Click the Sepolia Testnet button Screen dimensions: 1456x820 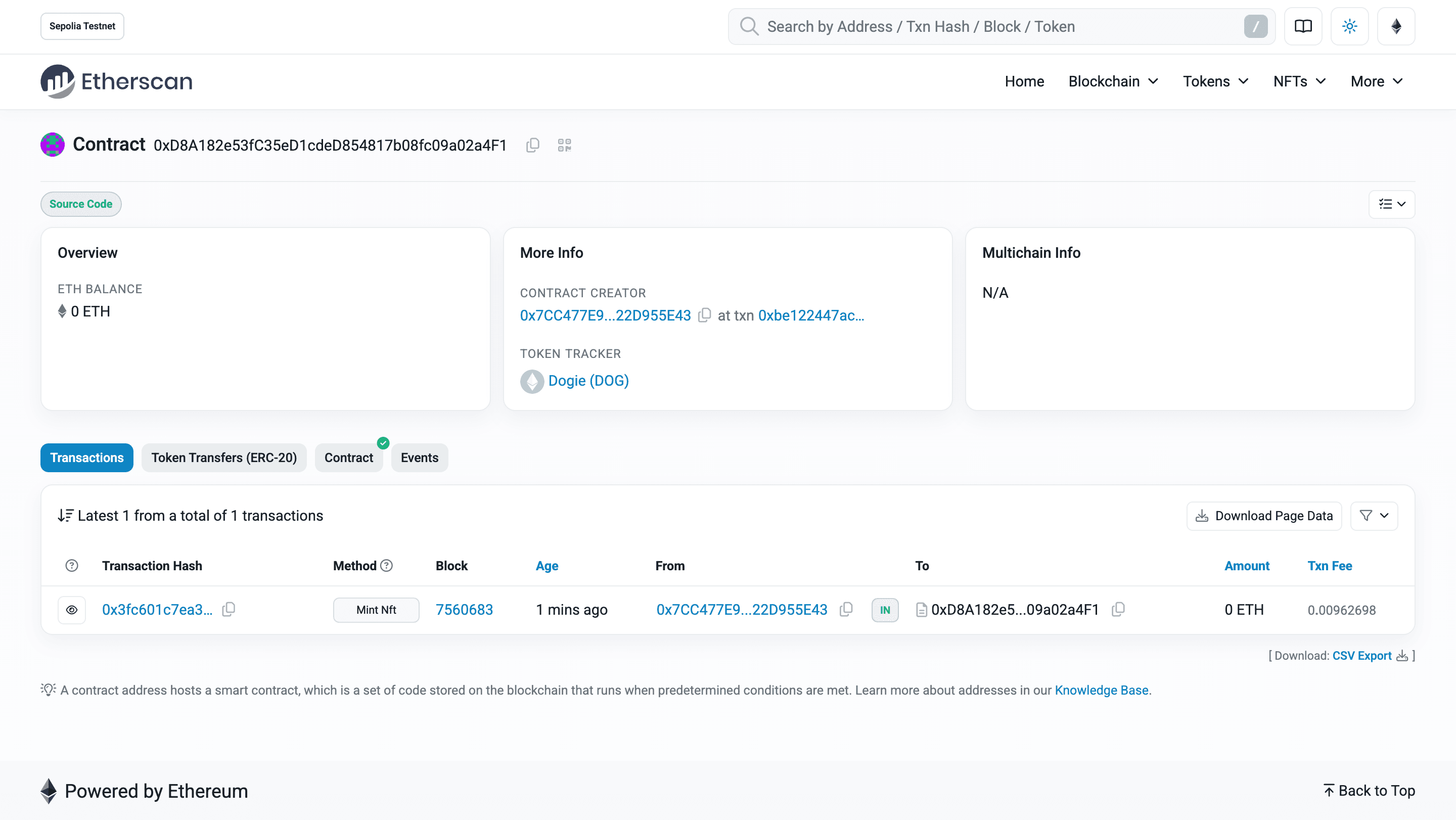point(82,27)
